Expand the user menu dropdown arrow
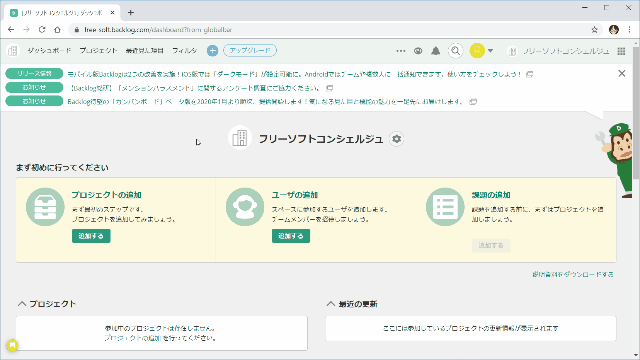The image size is (640, 360). 491,51
